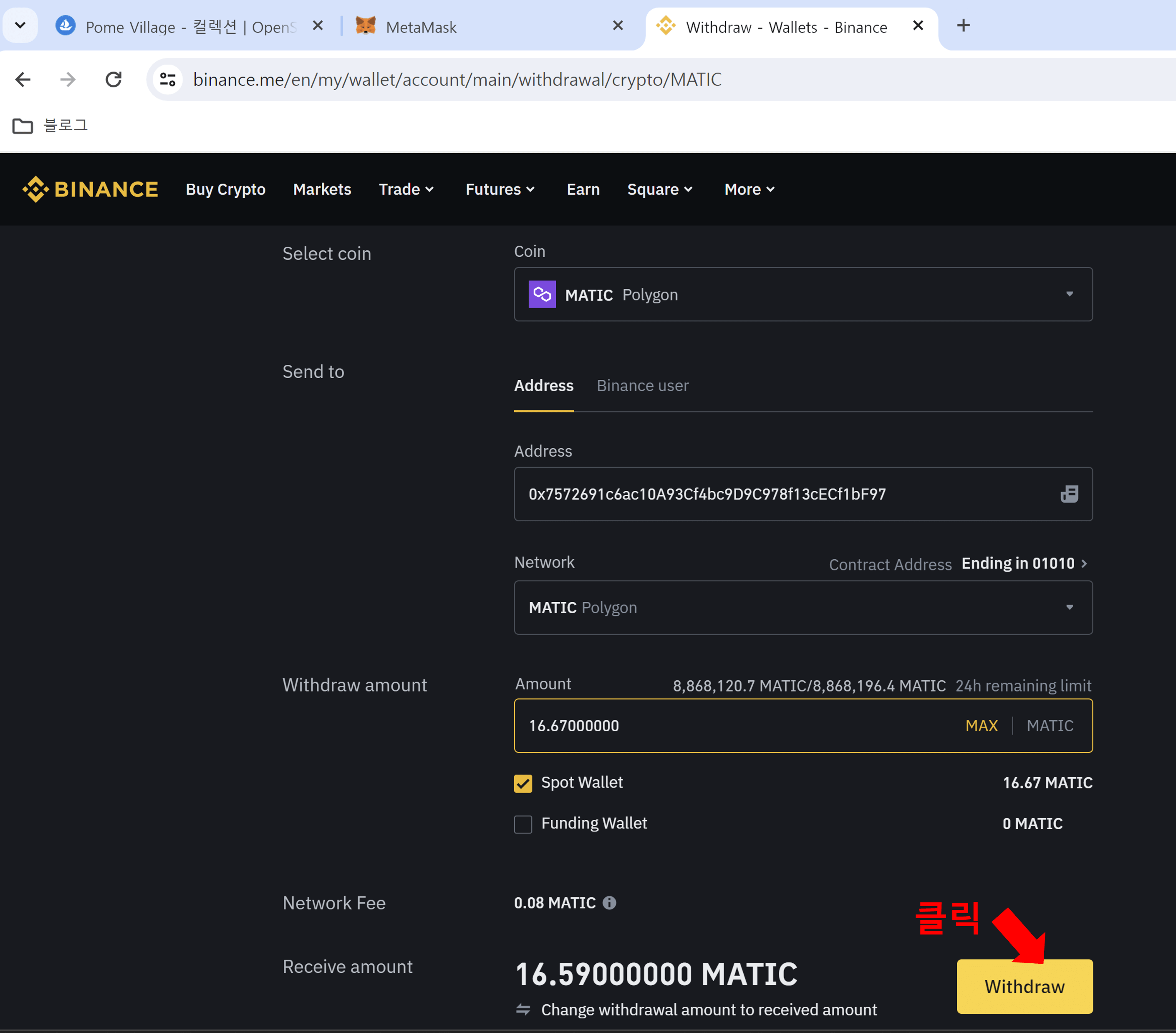Open site information icon in address bar
1176x1033 pixels.
pos(167,79)
